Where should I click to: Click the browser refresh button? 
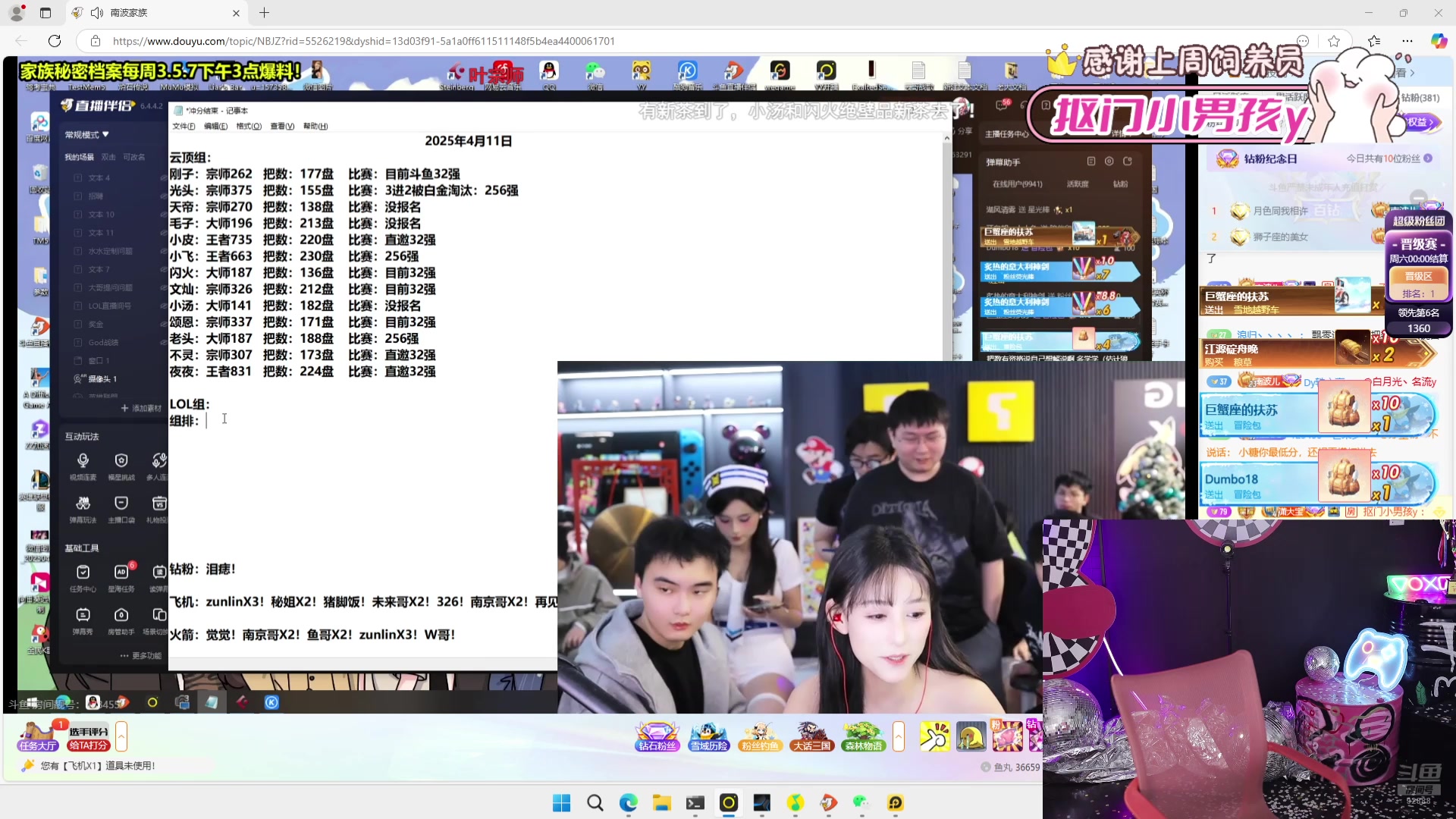(x=55, y=41)
